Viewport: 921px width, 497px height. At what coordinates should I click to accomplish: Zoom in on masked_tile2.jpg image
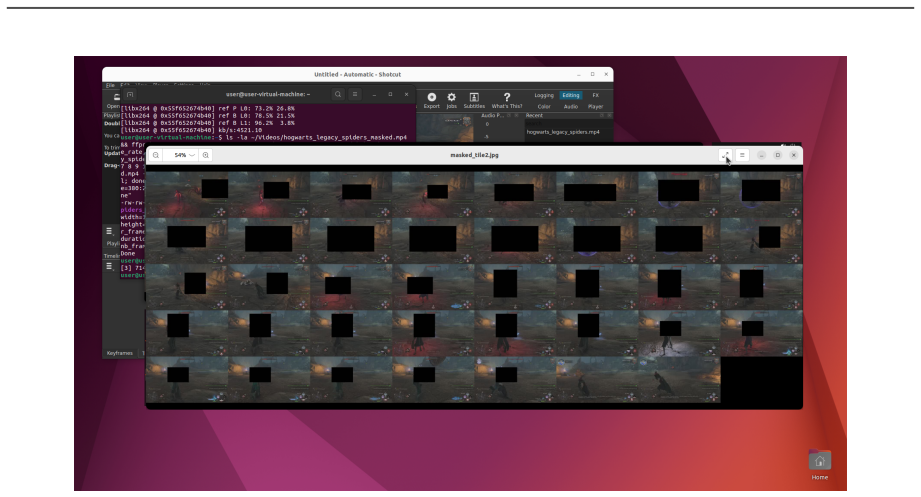[206, 155]
